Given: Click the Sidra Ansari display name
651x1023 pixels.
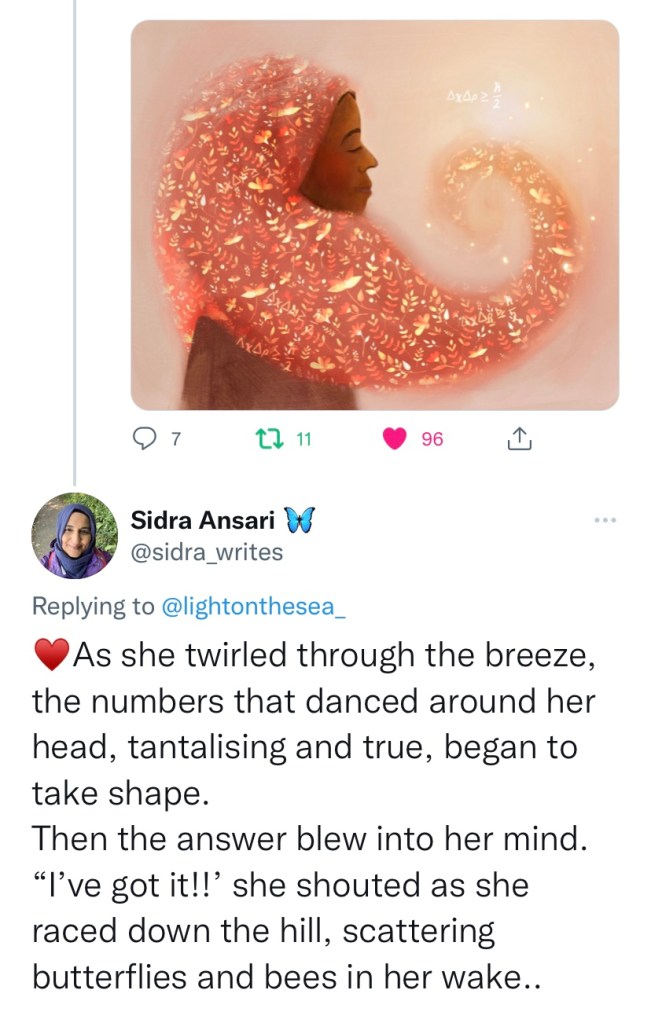Looking at the screenshot, I should point(206,520).
